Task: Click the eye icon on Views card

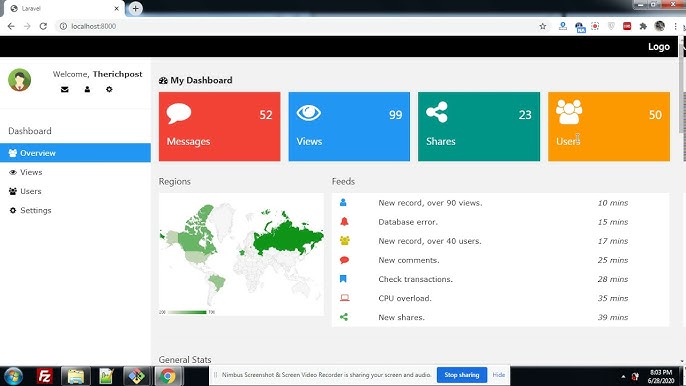Action: tap(308, 113)
